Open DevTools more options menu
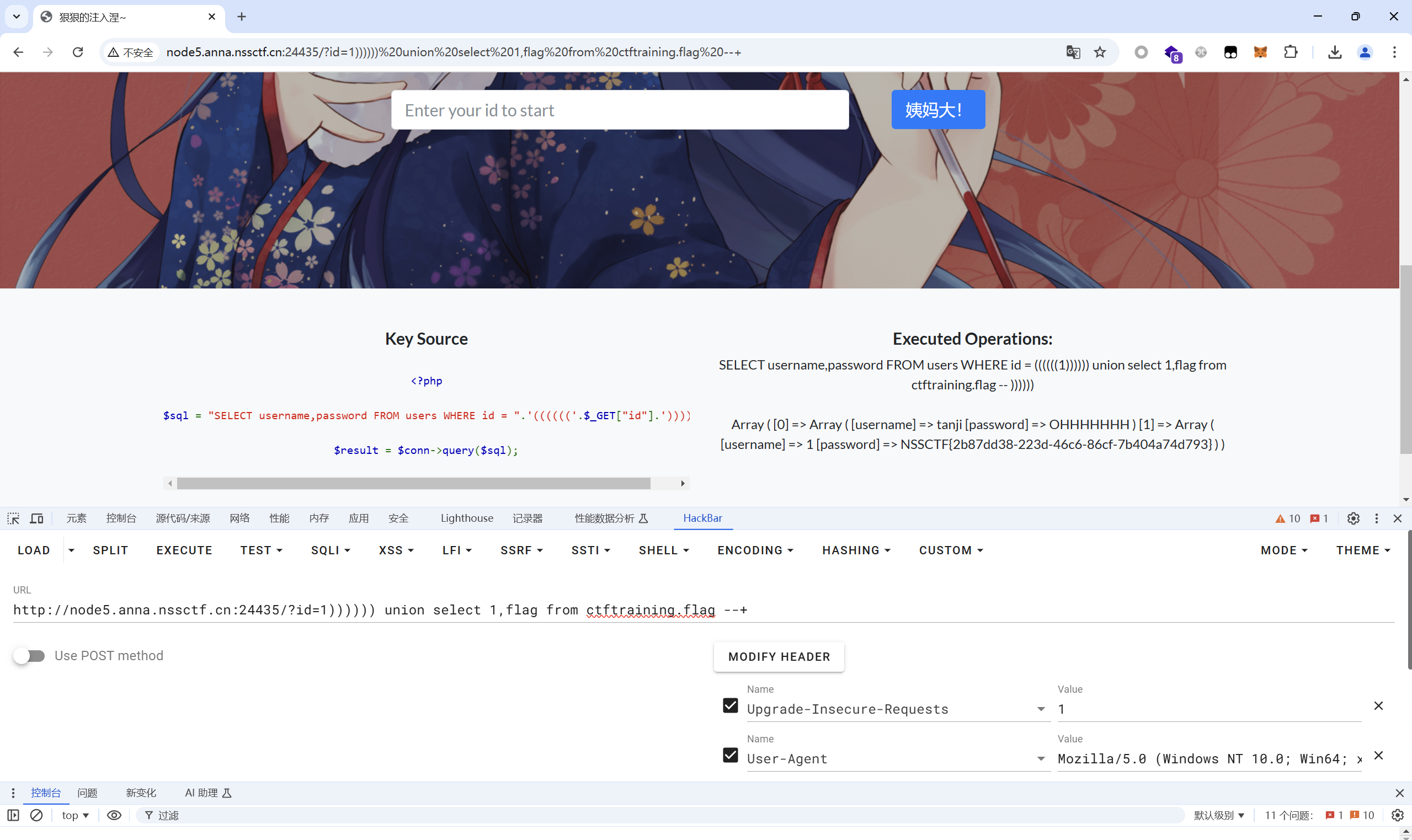Image resolution: width=1412 pixels, height=840 pixels. coord(1376,518)
